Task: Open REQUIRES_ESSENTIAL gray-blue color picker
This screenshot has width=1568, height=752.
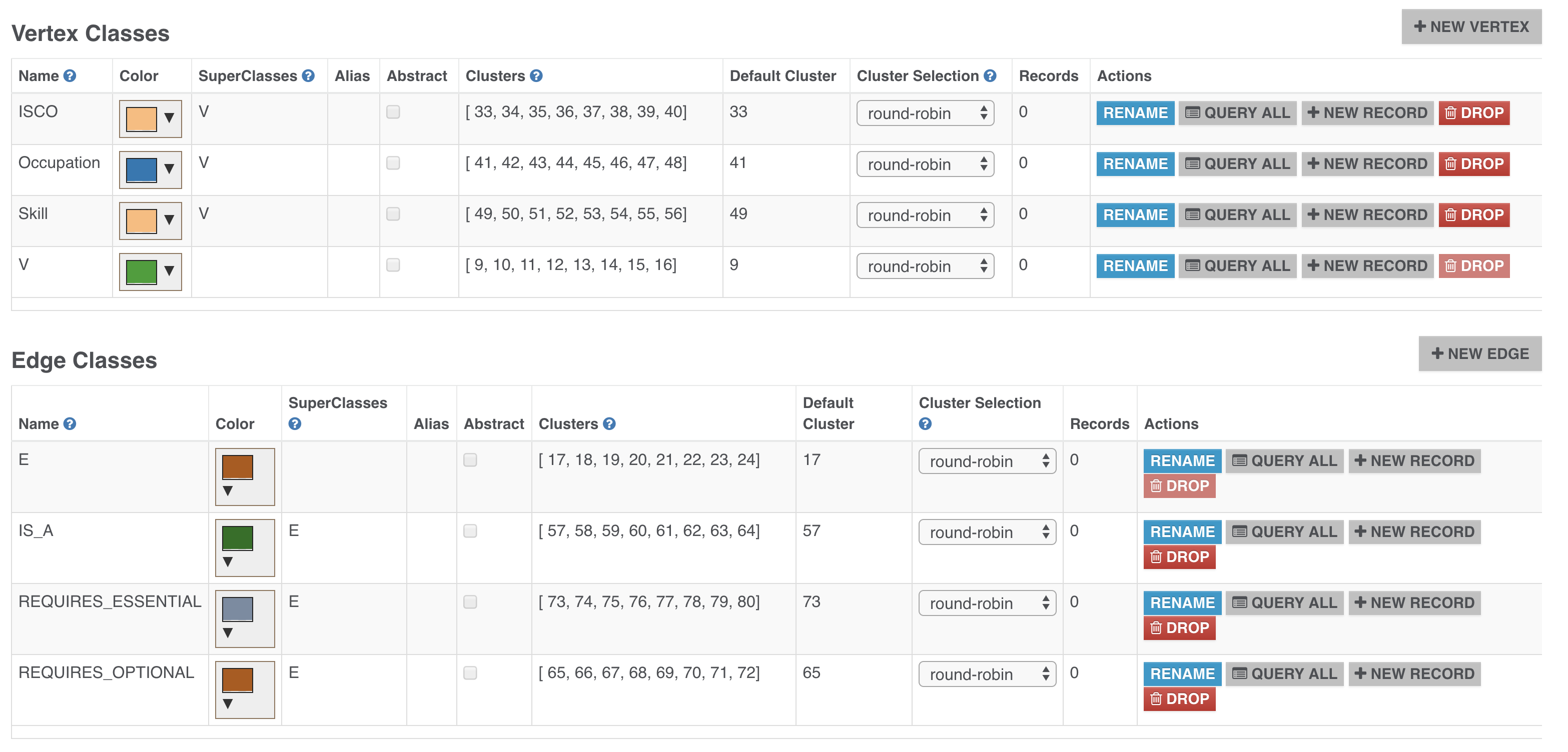Action: (x=245, y=619)
